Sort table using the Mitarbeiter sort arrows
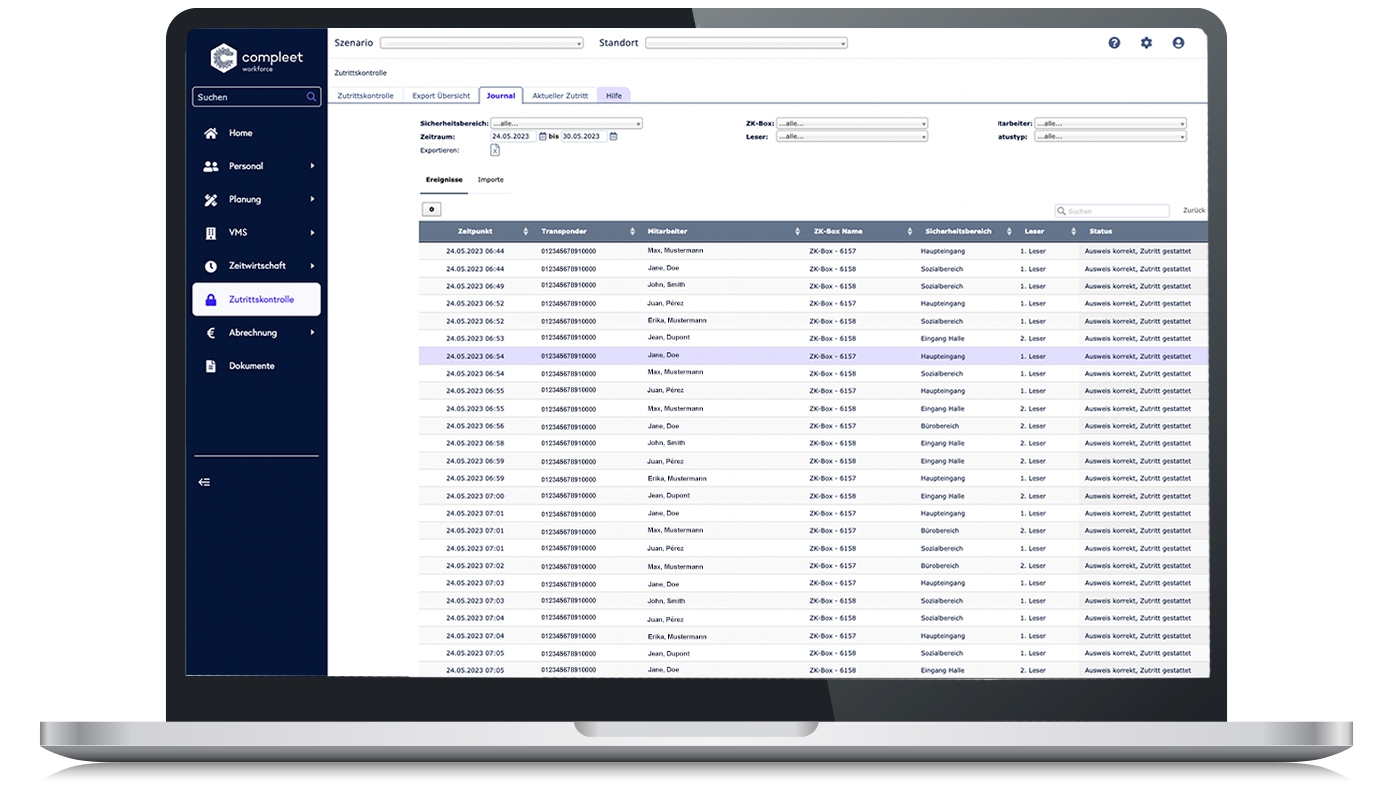Screen dimensions: 1396x795 pos(798,231)
